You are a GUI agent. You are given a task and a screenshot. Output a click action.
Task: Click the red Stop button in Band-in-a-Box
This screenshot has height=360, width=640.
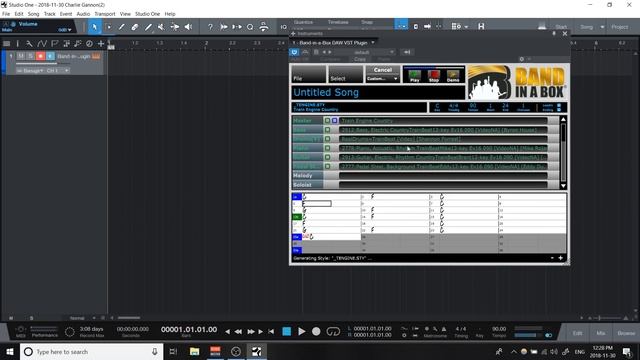(x=434, y=76)
